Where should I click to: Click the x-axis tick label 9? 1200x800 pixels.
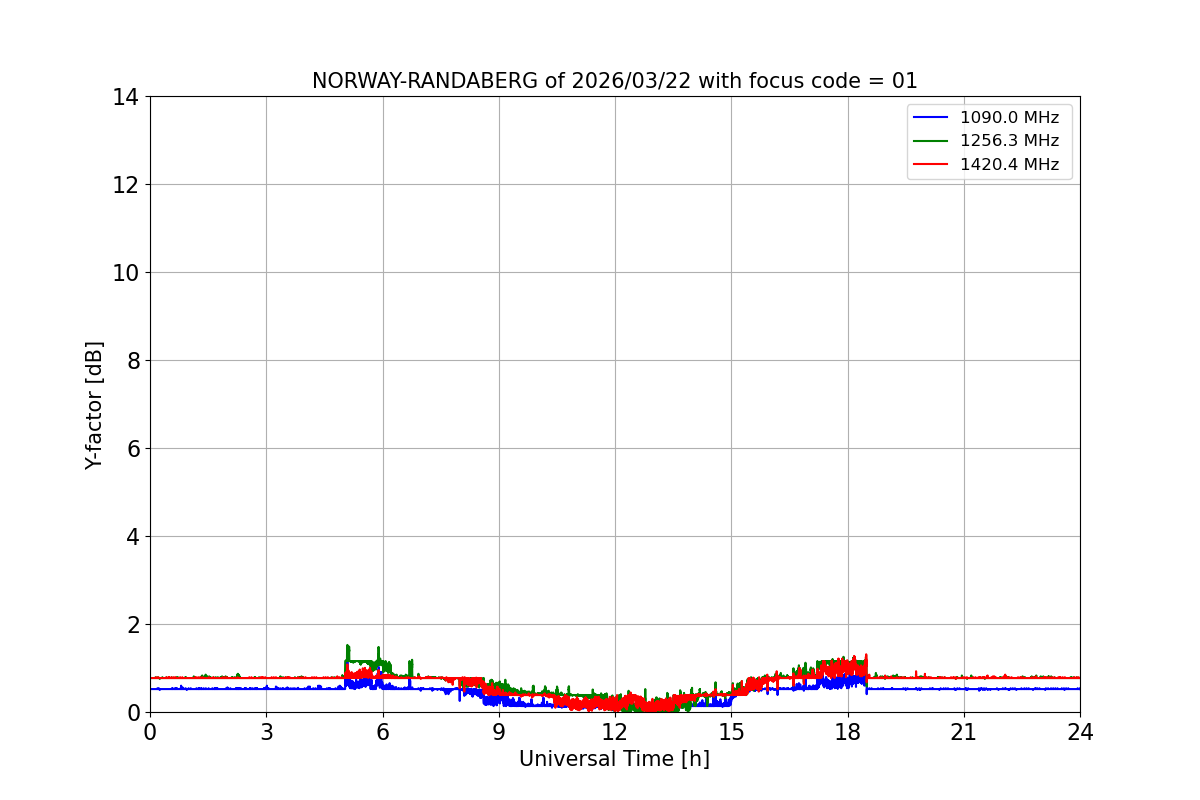[x=499, y=732]
